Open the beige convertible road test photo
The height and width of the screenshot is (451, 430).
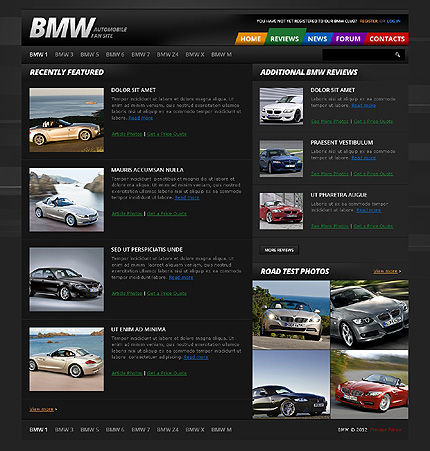291,314
